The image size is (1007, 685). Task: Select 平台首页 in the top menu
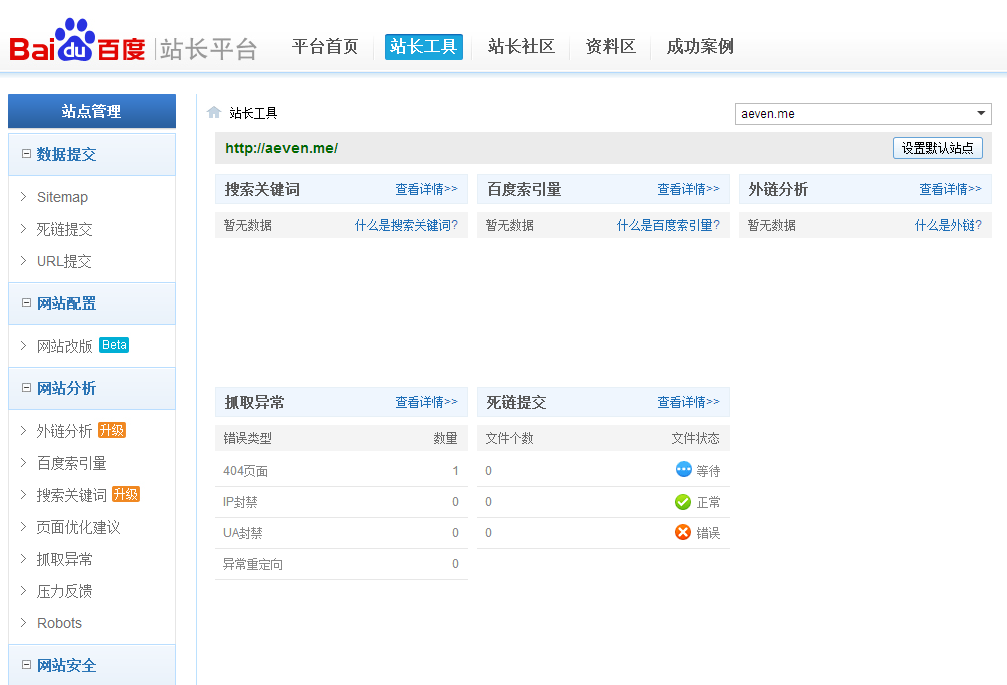[x=325, y=46]
